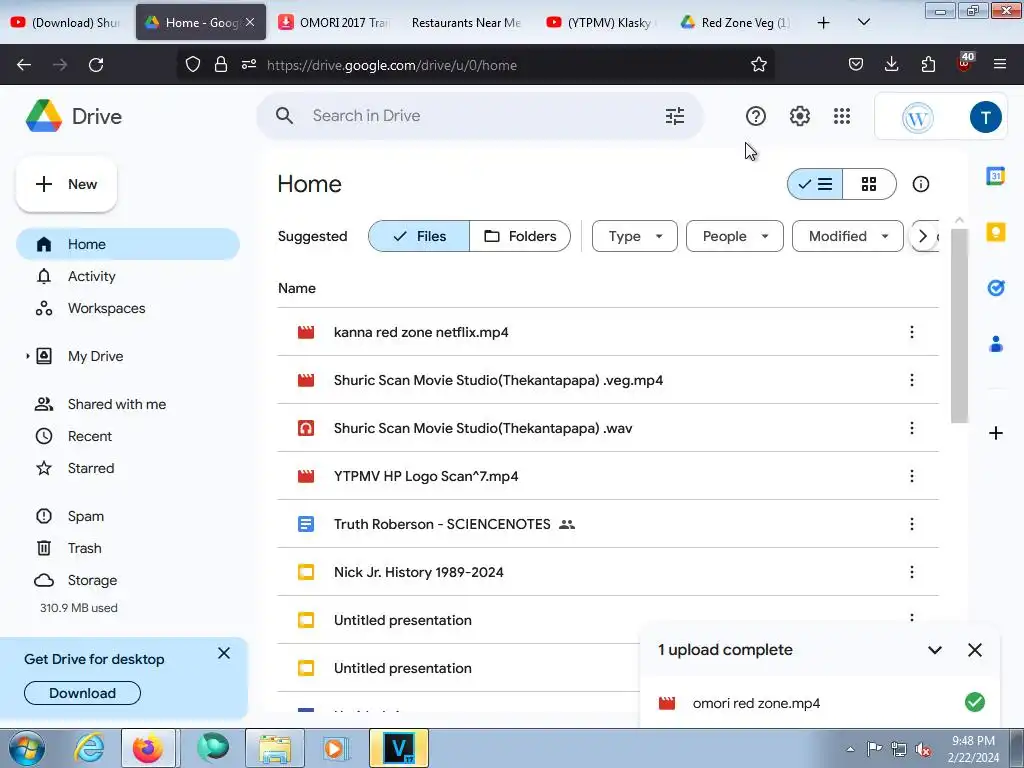Open more actions for Nick Jr. History 1989-2024
Screen dimensions: 1024x768
[x=912, y=572]
